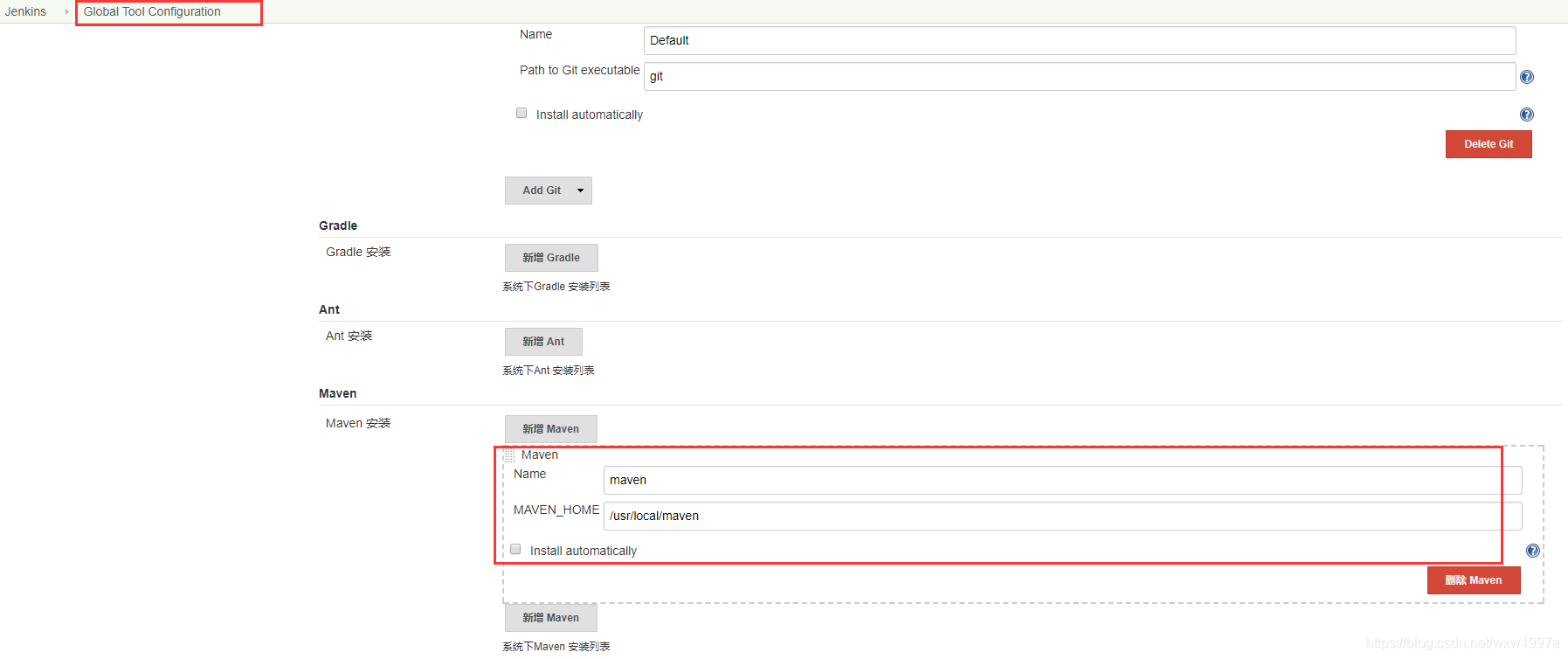Click the Gradle 安装 label
Image resolution: width=1568 pixels, height=659 pixels.
point(358,252)
